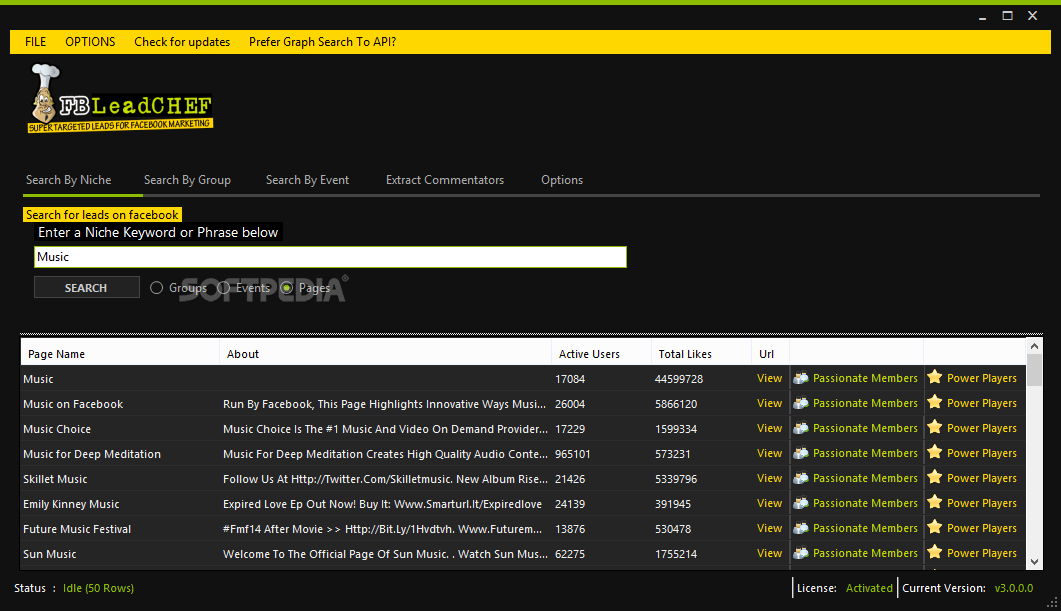1061x611 pixels.
Task: Click Power Players star for Future Music Festival
Action: 934,527
